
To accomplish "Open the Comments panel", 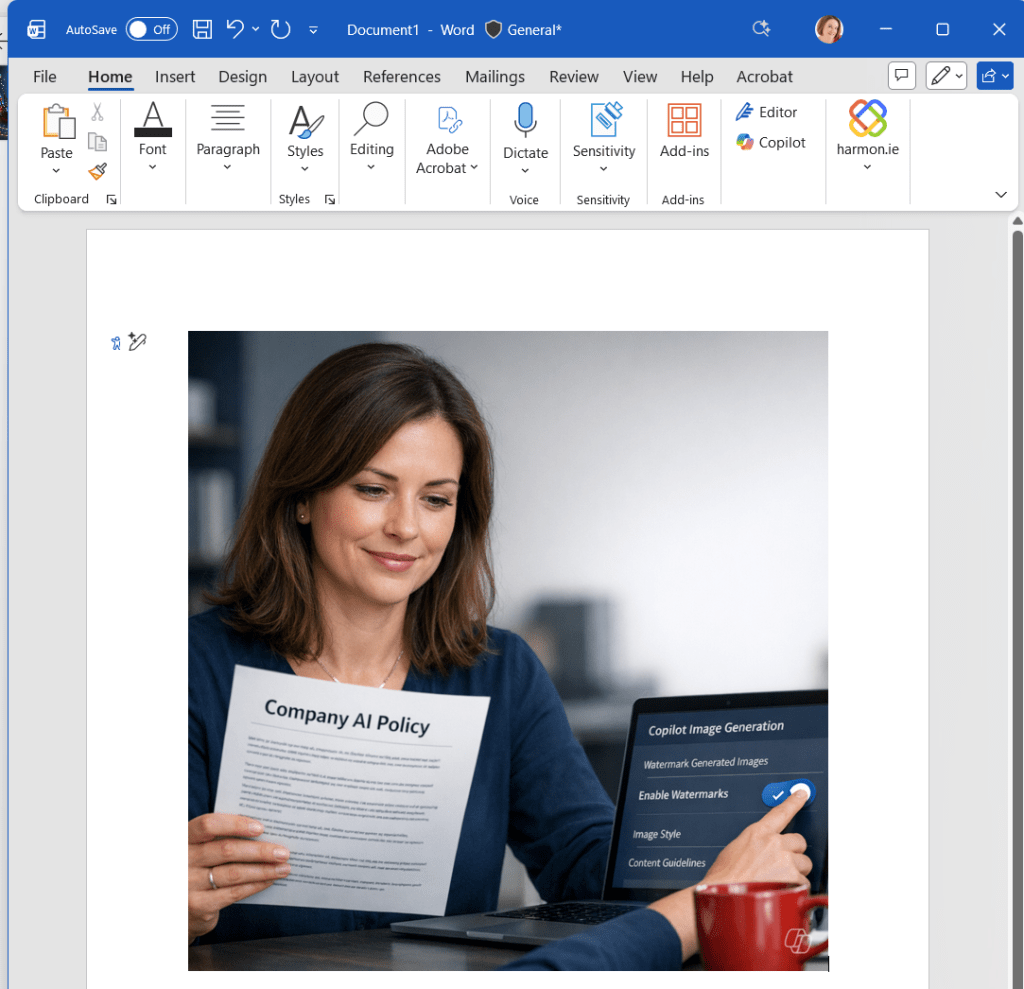I will 901,76.
